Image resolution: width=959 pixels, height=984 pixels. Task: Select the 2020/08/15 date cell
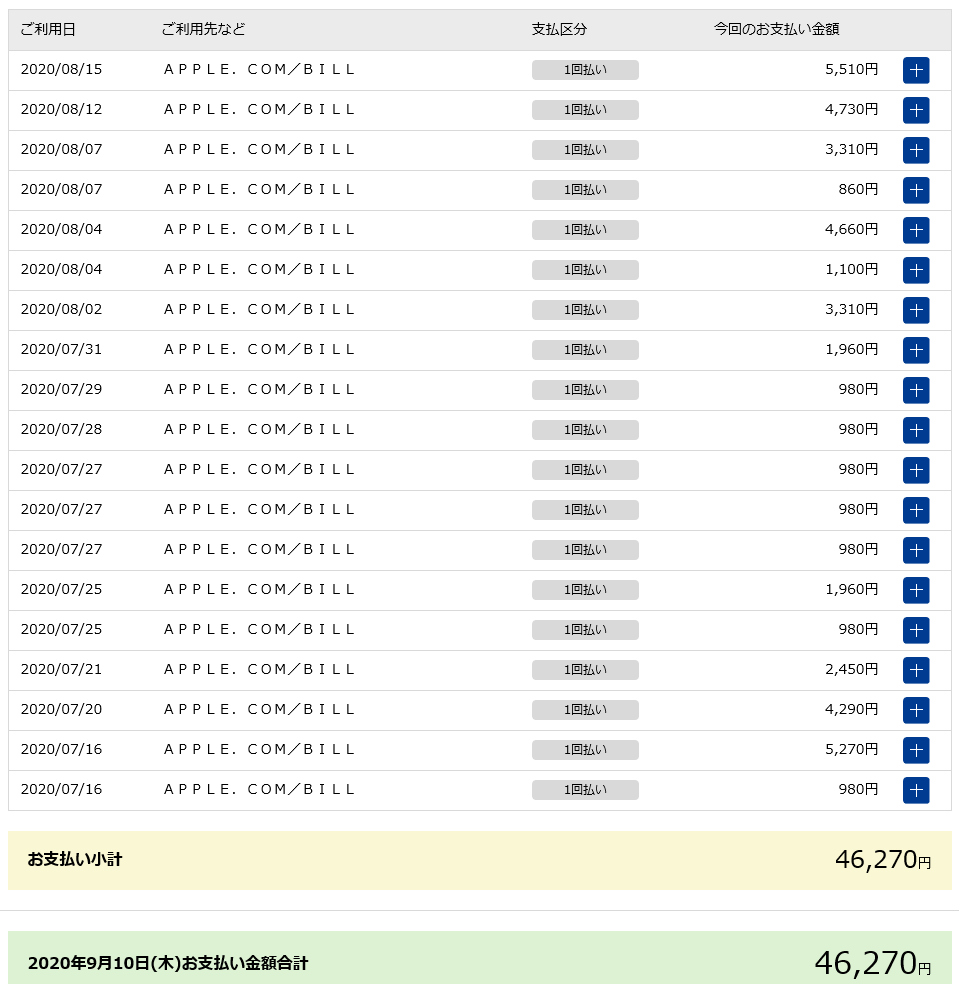point(62,70)
